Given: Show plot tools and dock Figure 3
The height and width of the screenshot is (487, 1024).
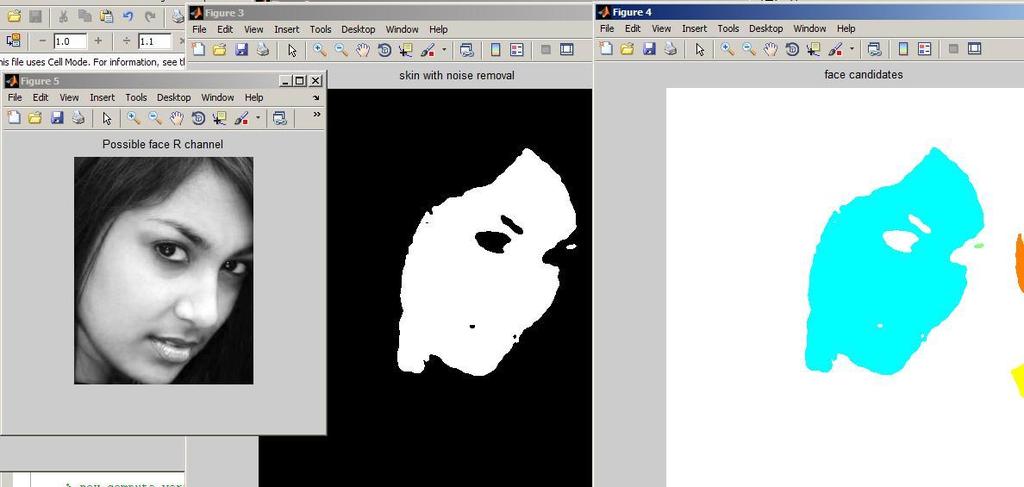Looking at the screenshot, I should coord(567,50).
